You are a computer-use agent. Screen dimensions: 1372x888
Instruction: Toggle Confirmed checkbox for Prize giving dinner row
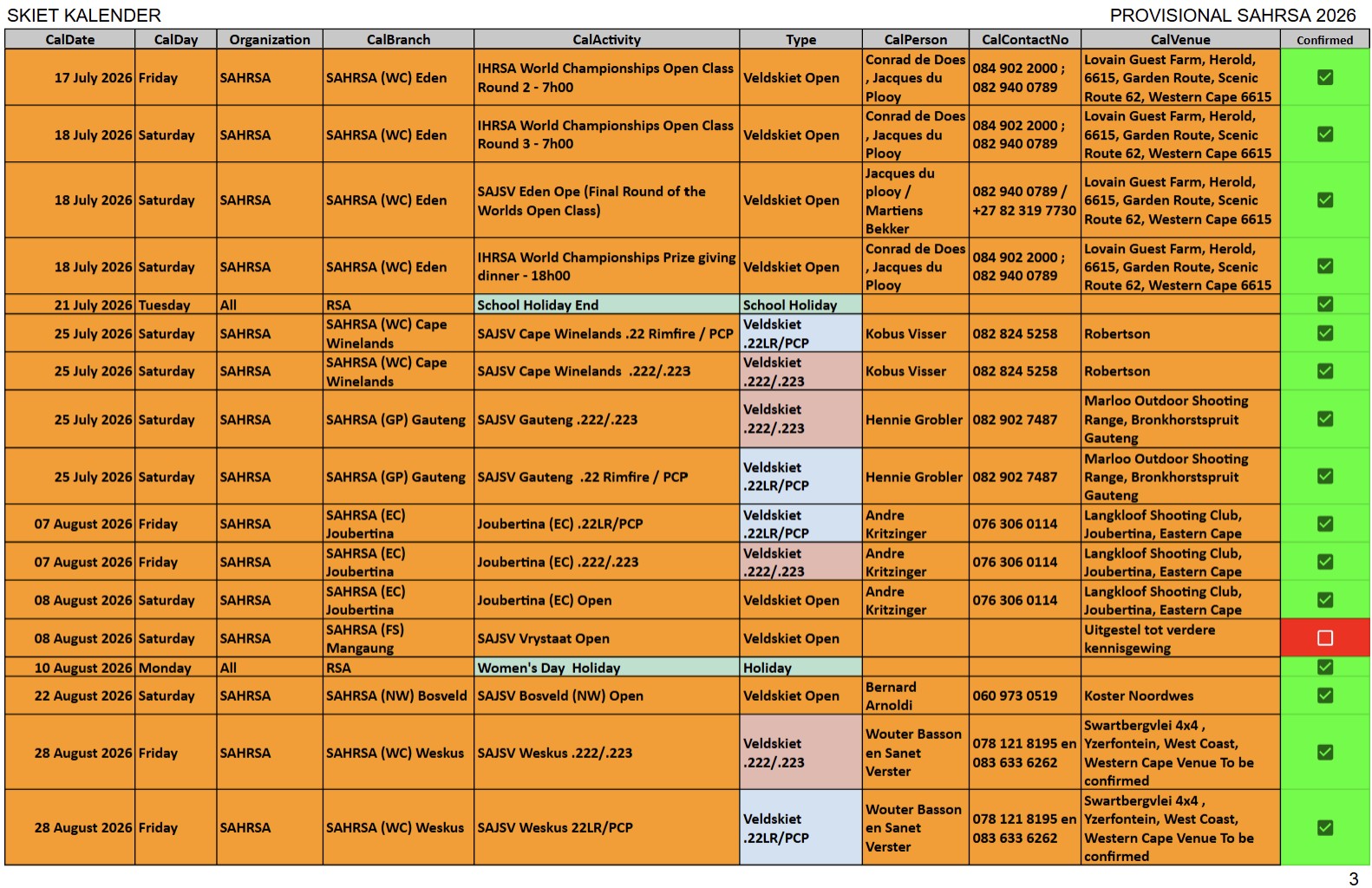[x=1324, y=266]
